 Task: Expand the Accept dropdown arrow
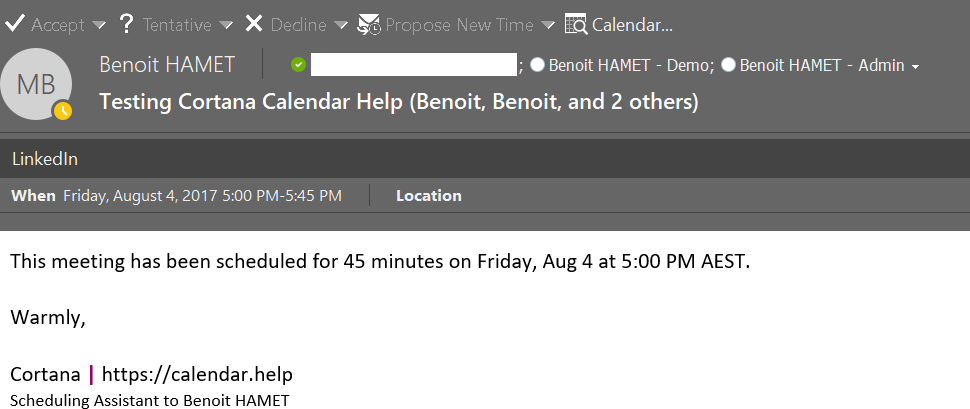98,24
